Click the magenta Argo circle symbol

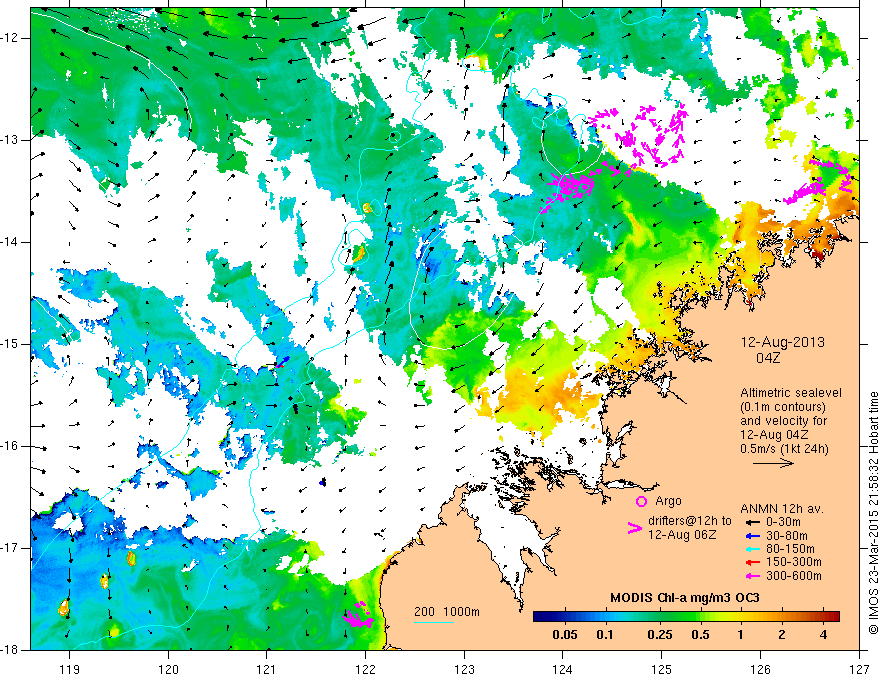(641, 502)
